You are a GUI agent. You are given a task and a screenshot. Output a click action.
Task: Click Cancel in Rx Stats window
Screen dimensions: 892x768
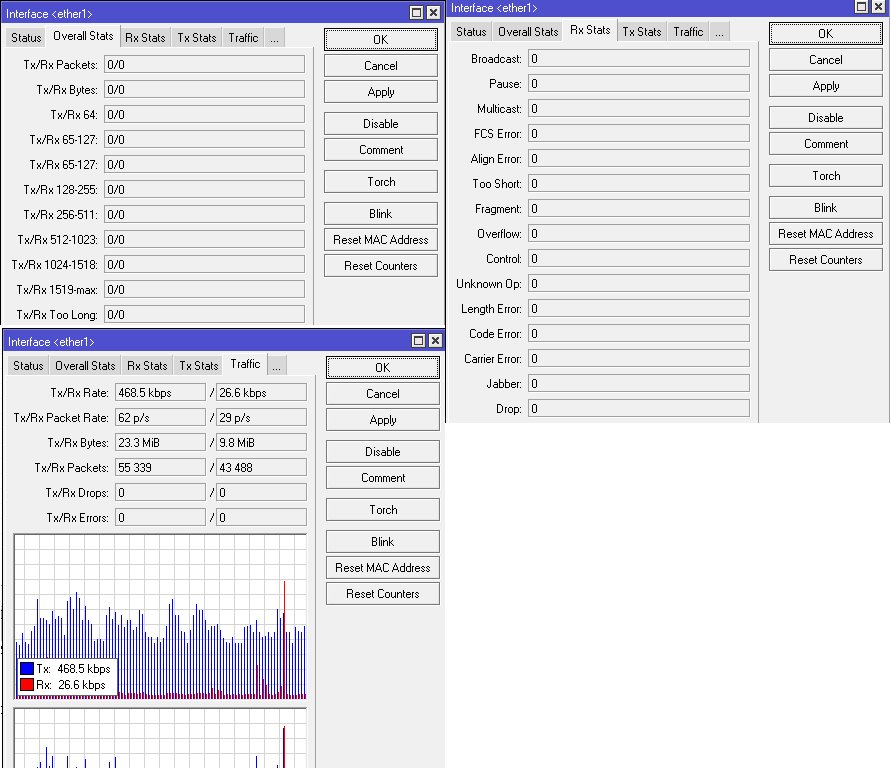pos(825,60)
